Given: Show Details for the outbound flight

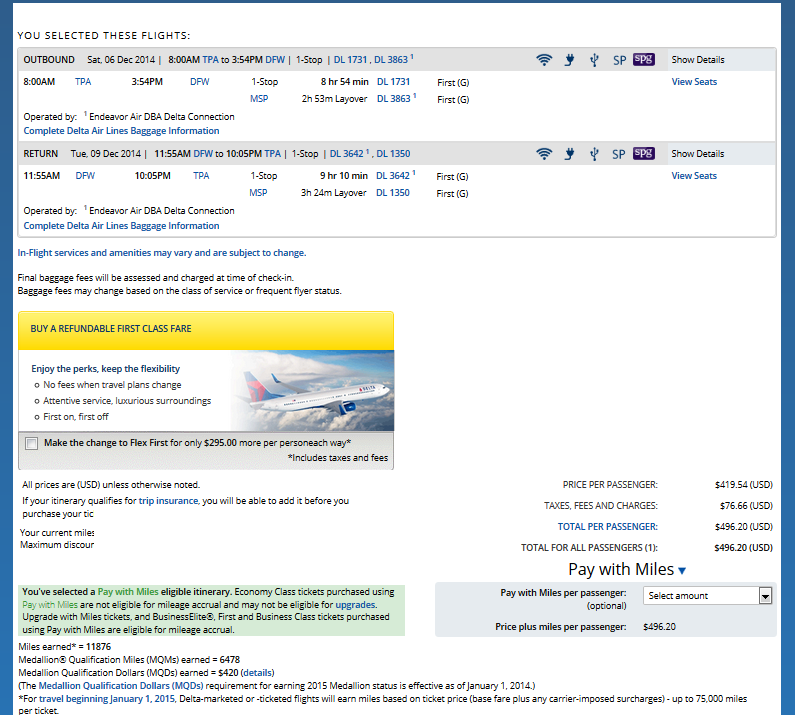Looking at the screenshot, I should pyautogui.click(x=697, y=60).
